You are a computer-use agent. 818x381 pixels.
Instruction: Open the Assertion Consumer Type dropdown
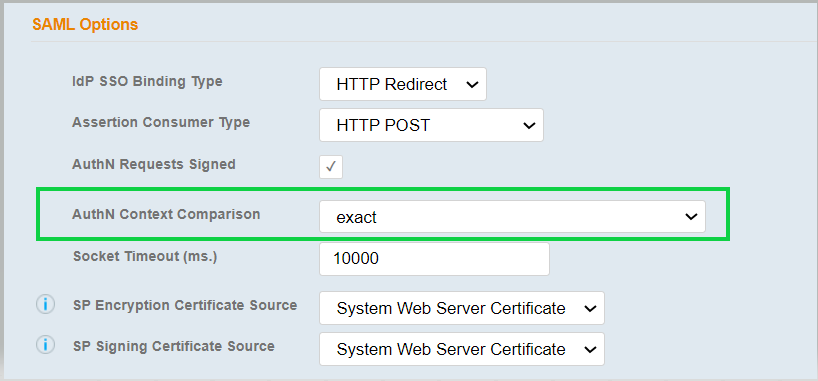(x=431, y=125)
